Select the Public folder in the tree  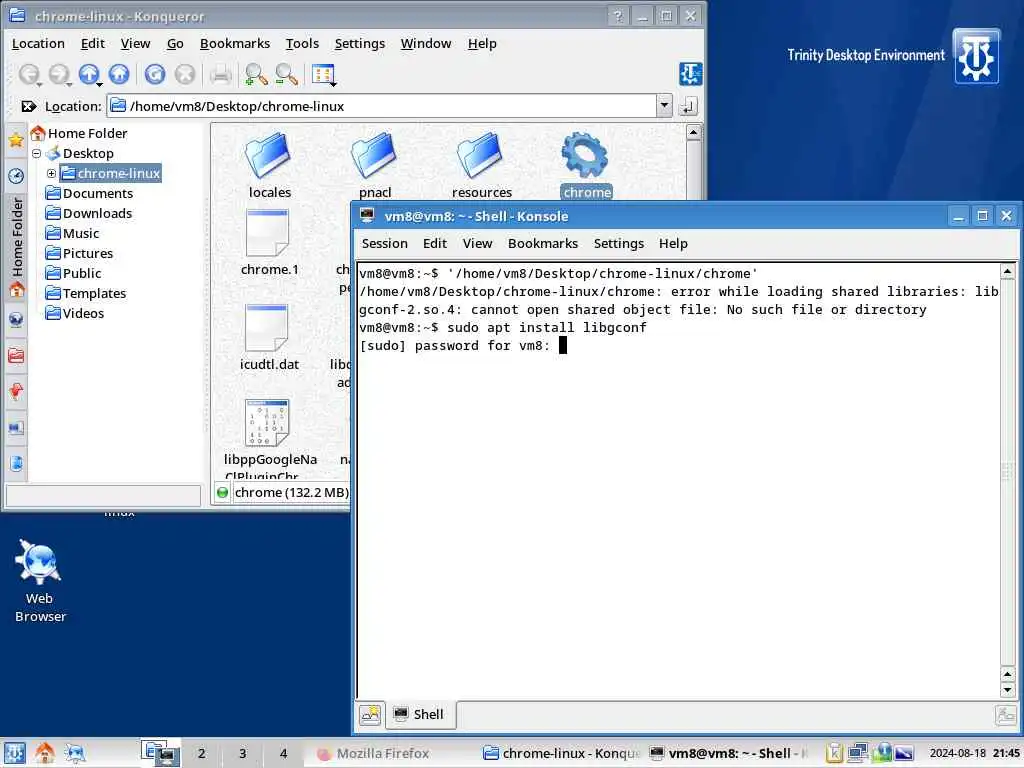pos(73,273)
